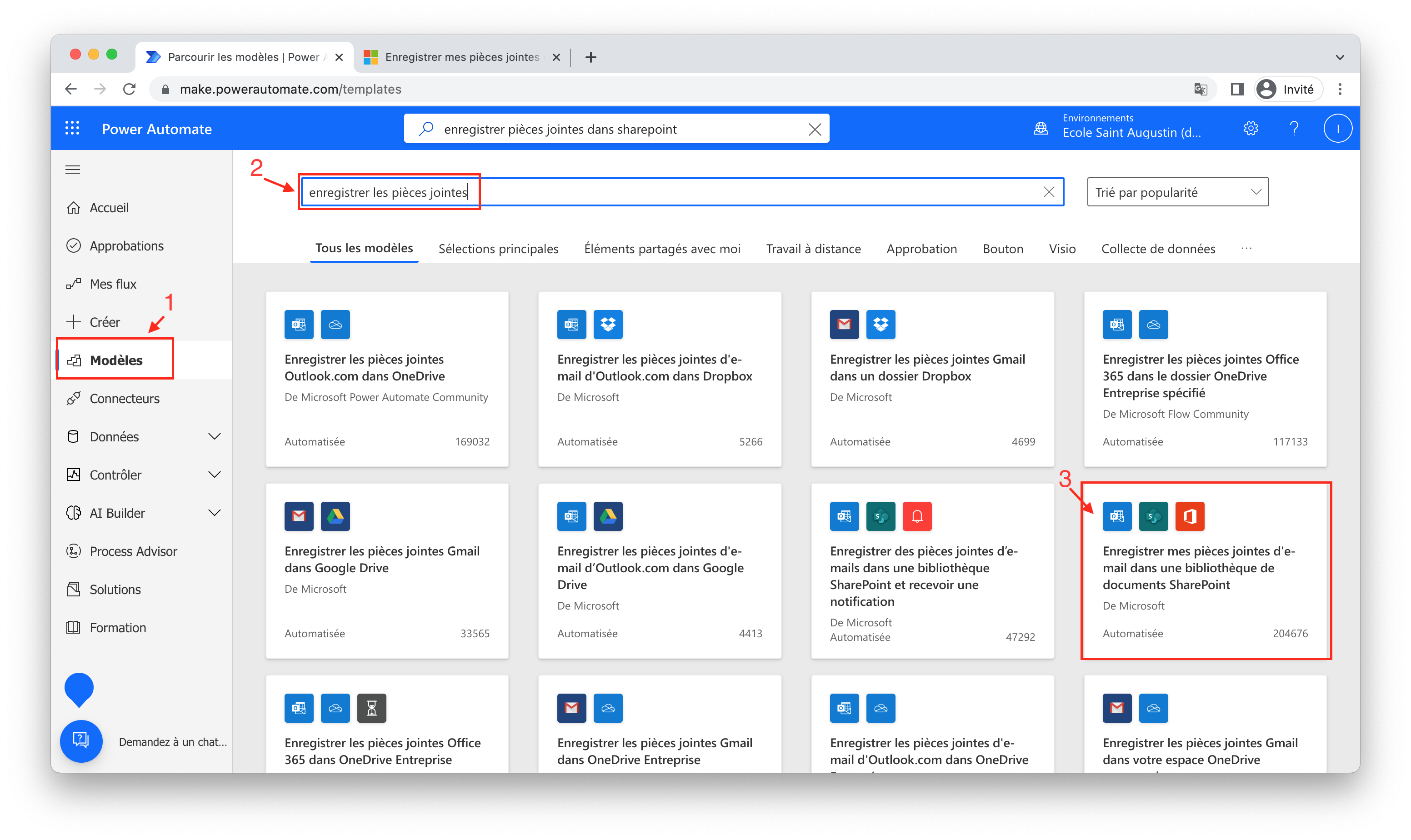Go back in browser
Screen dimensions: 1411x840
pos(71,89)
